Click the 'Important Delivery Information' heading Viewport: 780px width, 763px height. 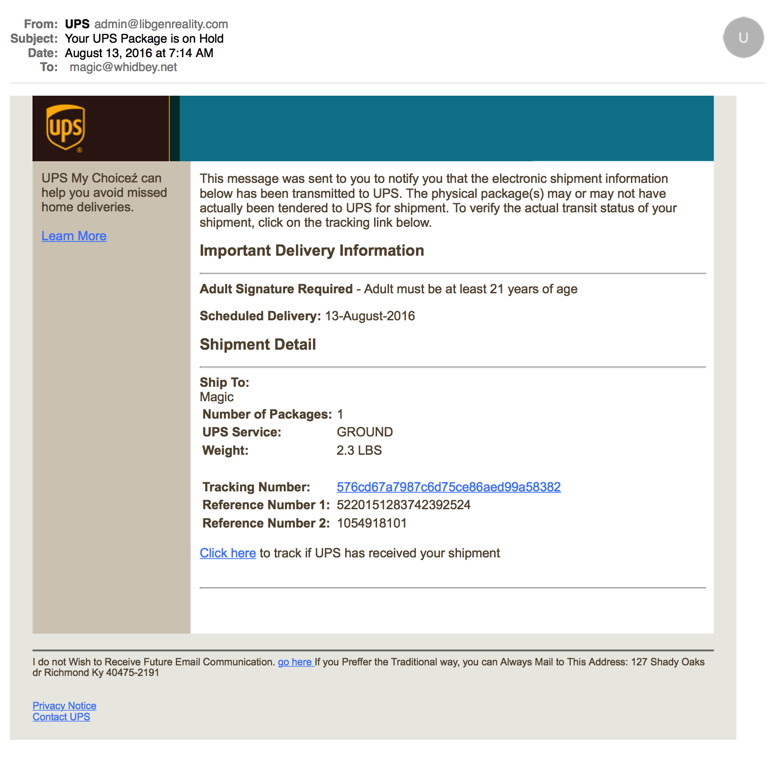(x=312, y=251)
